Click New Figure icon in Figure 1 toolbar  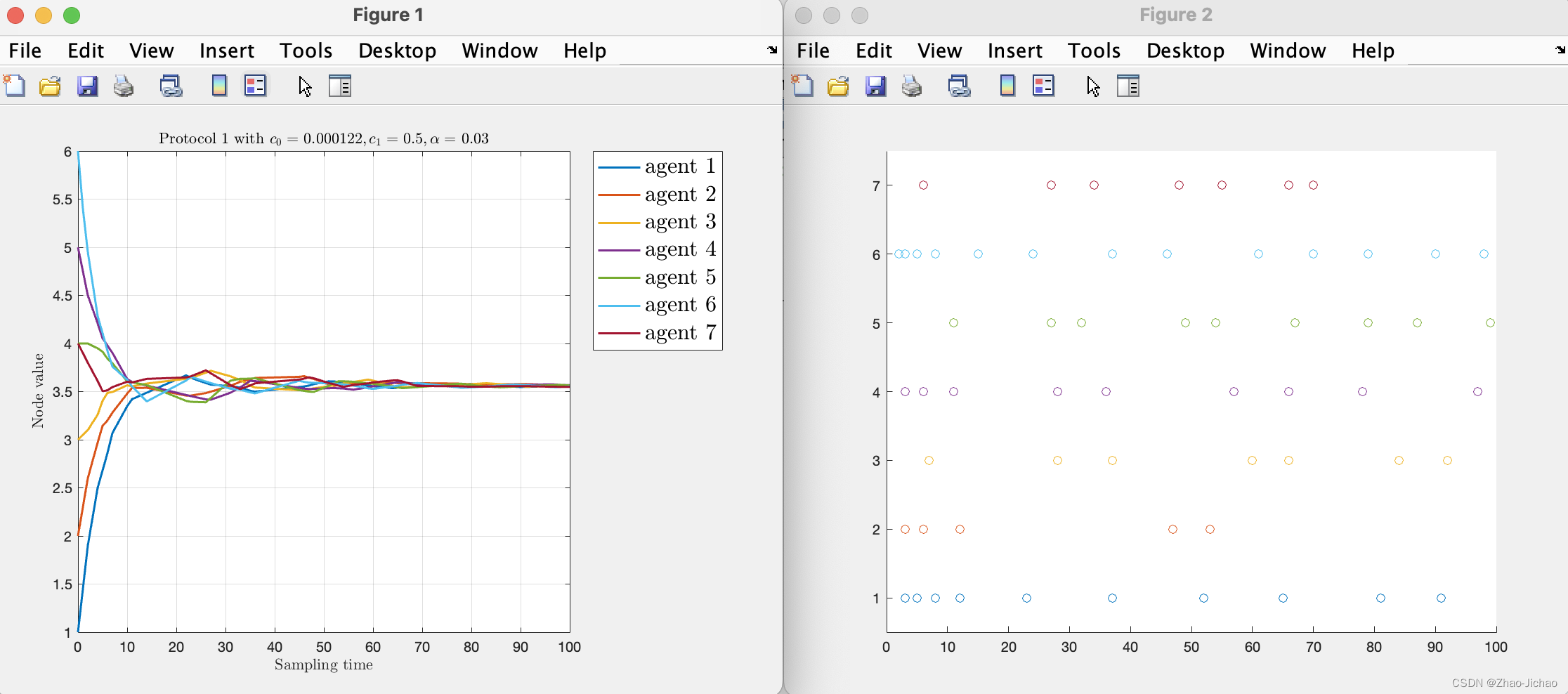14,86
